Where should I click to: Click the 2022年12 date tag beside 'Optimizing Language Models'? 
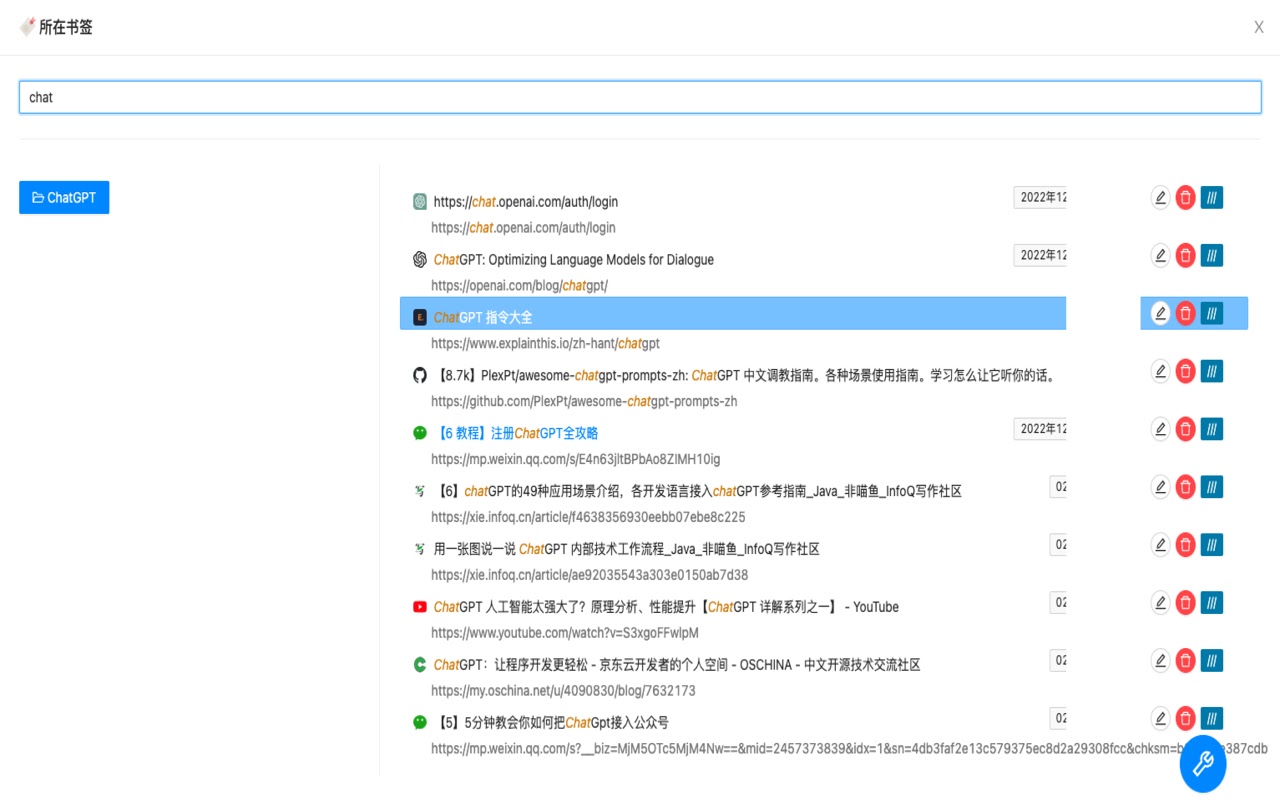1040,256
